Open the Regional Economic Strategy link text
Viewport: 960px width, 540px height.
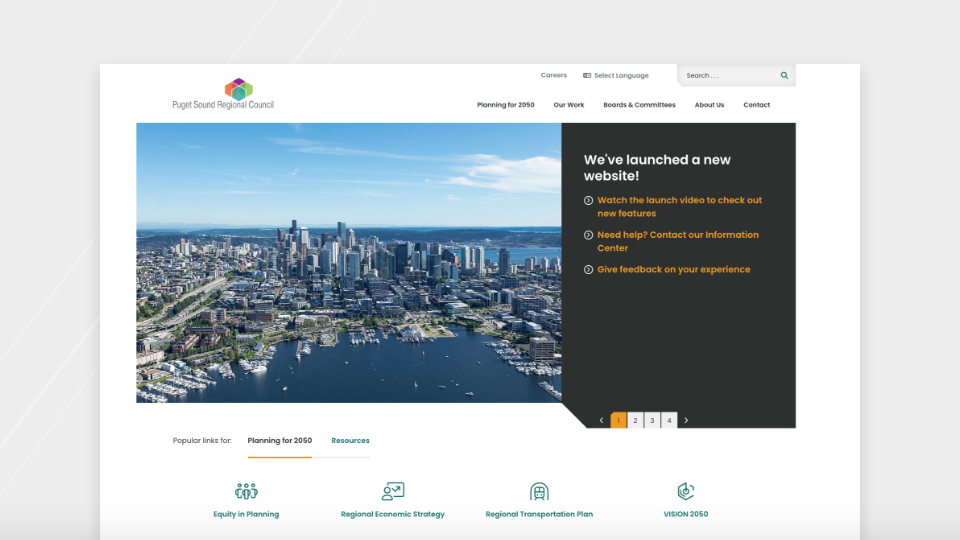[392, 514]
